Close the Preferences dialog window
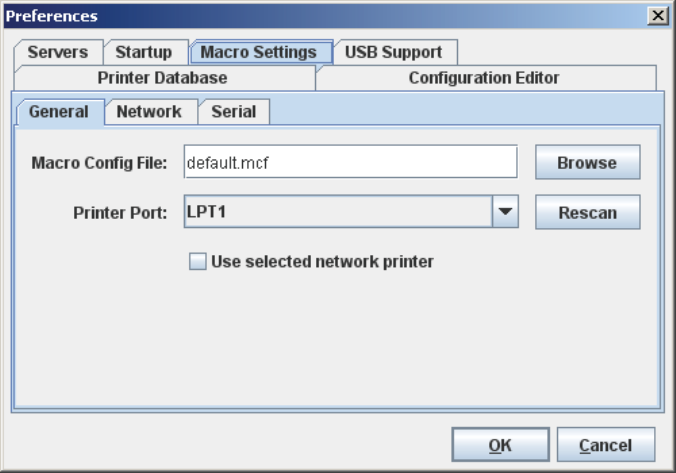Screen dimensions: 676x473 (x=658, y=16)
